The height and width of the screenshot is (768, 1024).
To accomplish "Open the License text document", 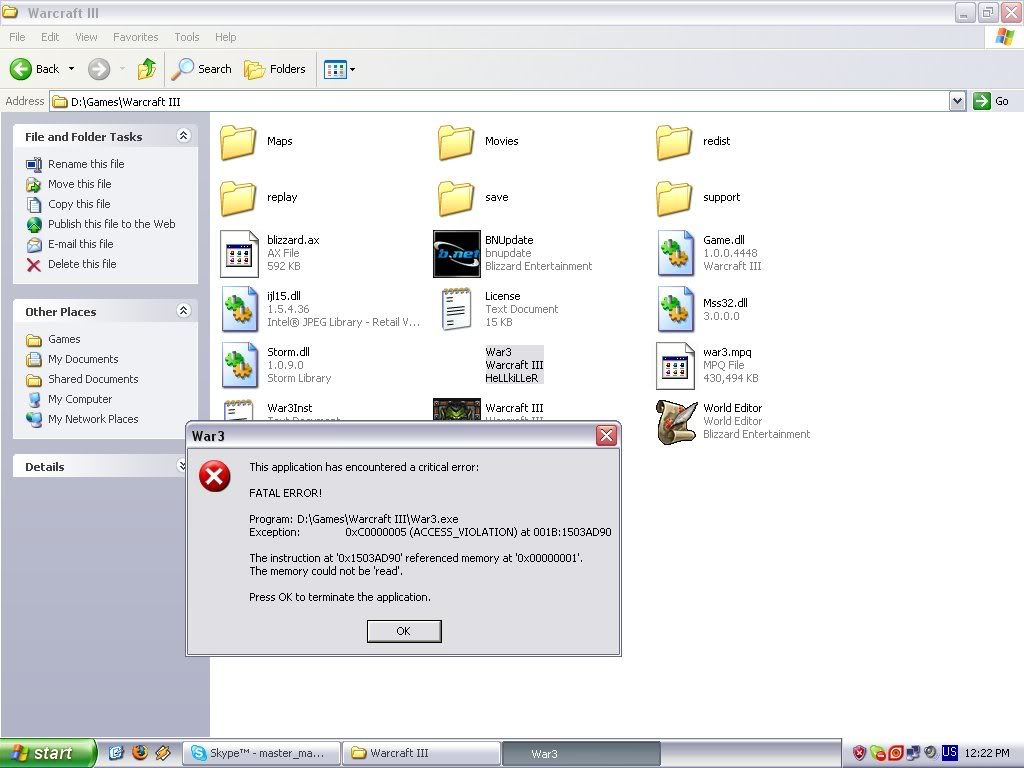I will (x=457, y=309).
